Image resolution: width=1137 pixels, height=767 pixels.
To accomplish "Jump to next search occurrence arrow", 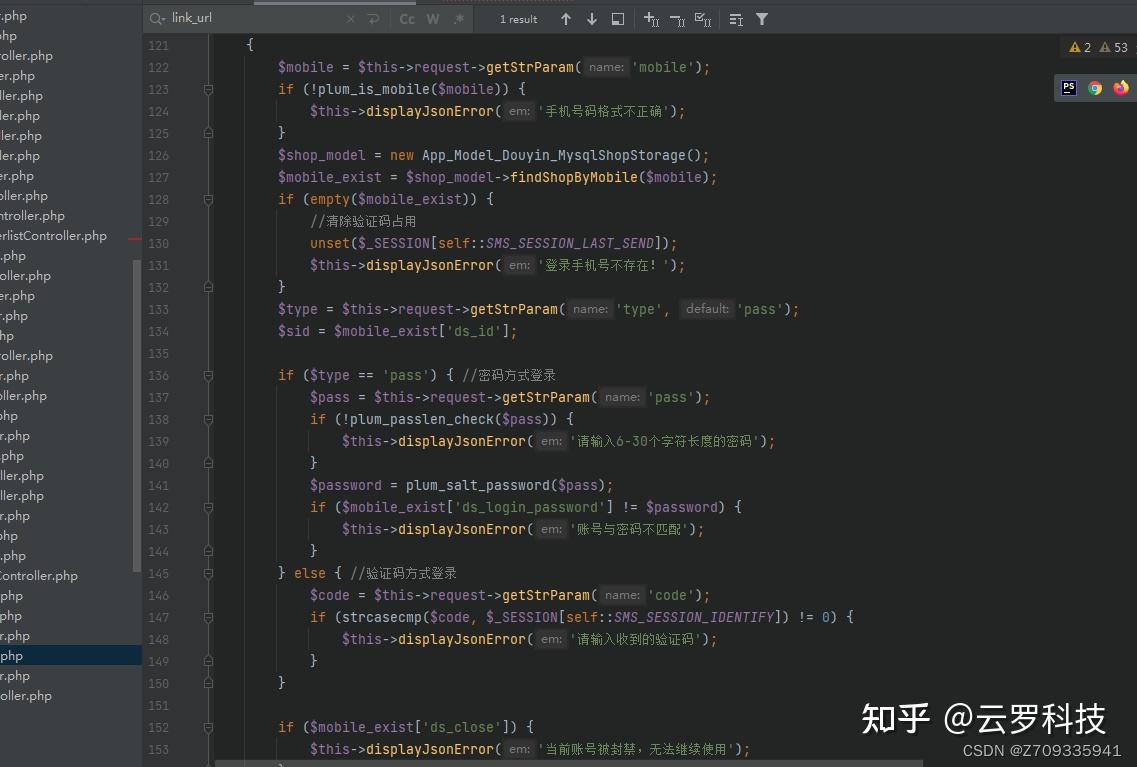I will tap(592, 20).
